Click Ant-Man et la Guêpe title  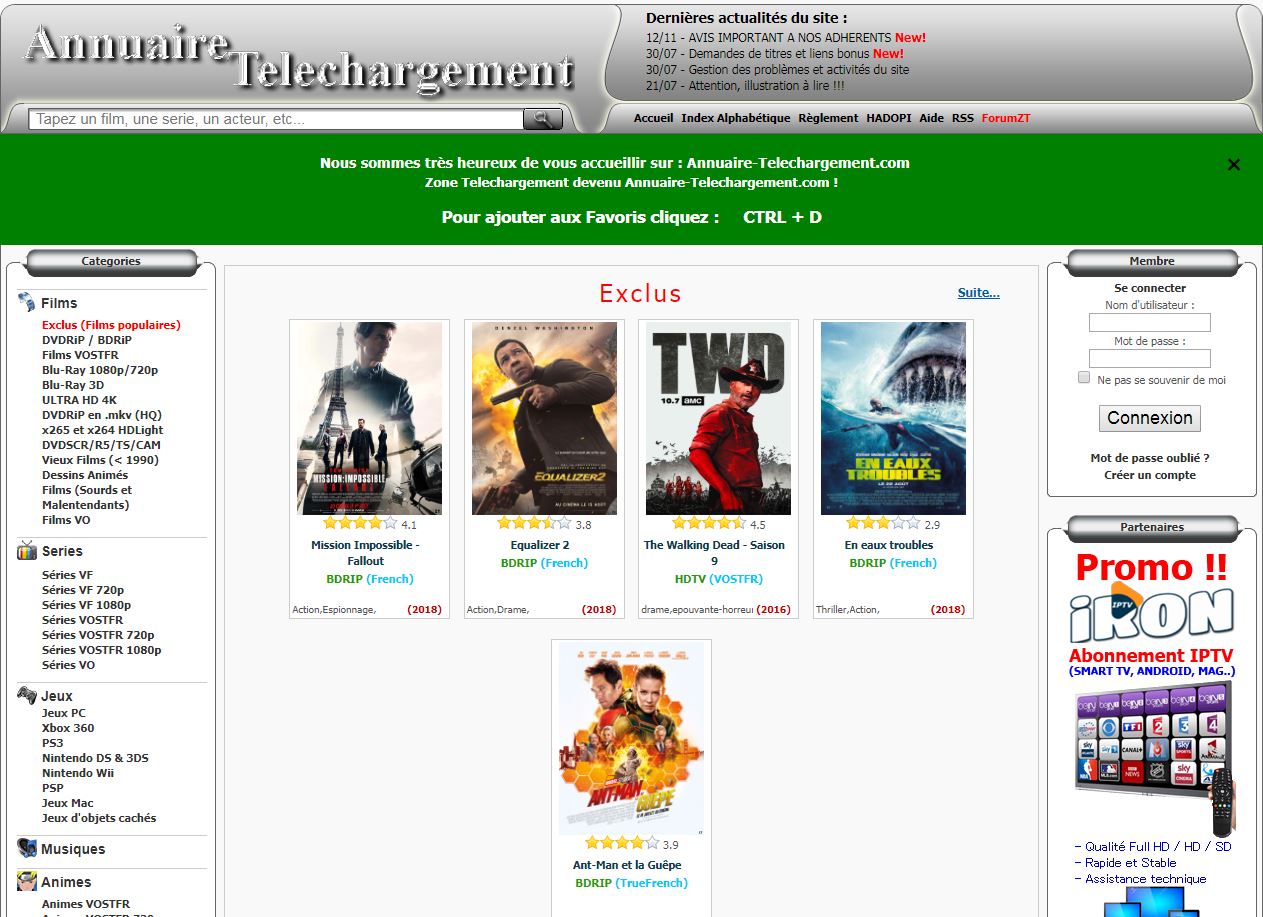click(627, 865)
